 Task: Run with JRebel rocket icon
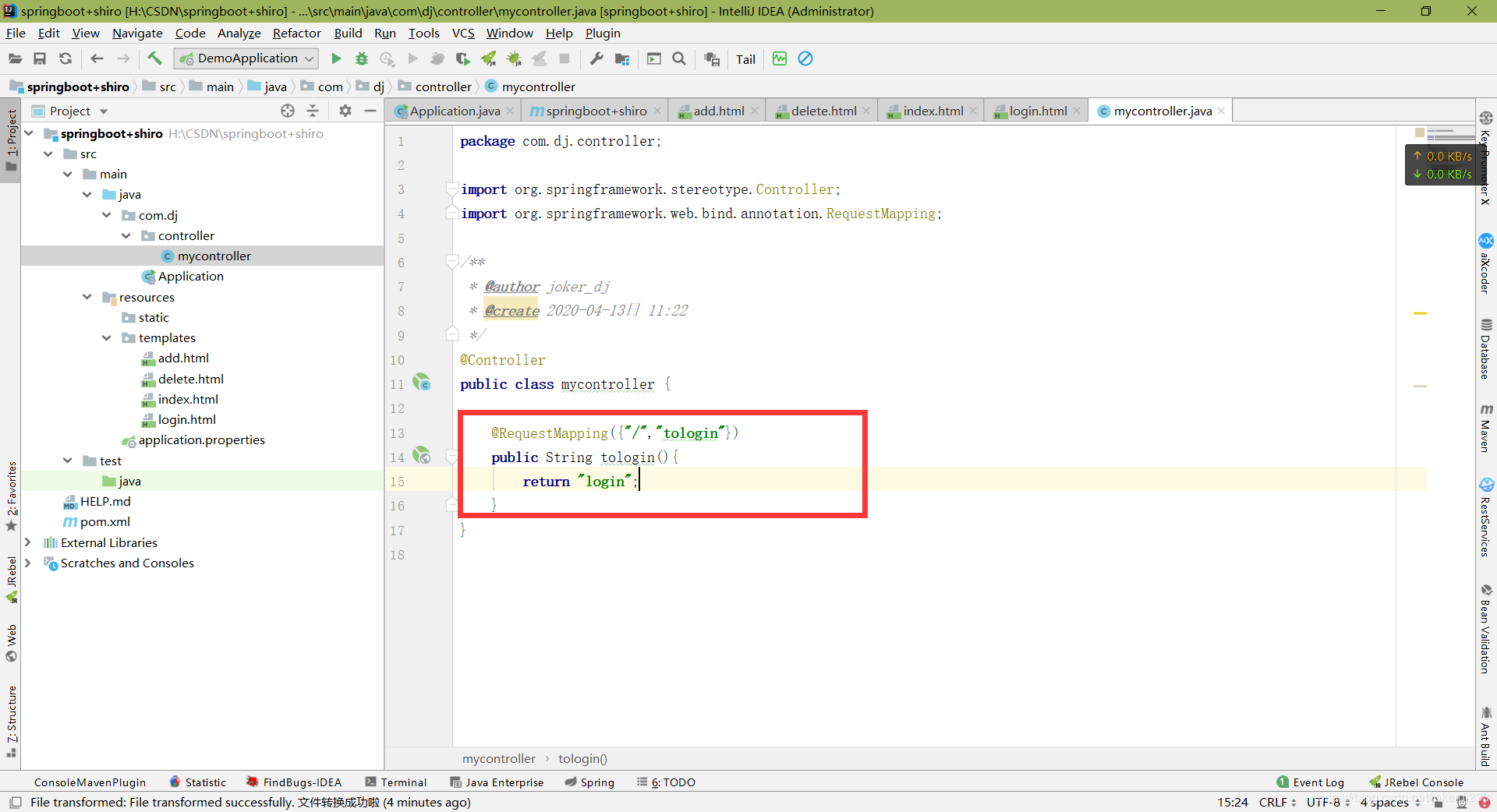(x=489, y=58)
